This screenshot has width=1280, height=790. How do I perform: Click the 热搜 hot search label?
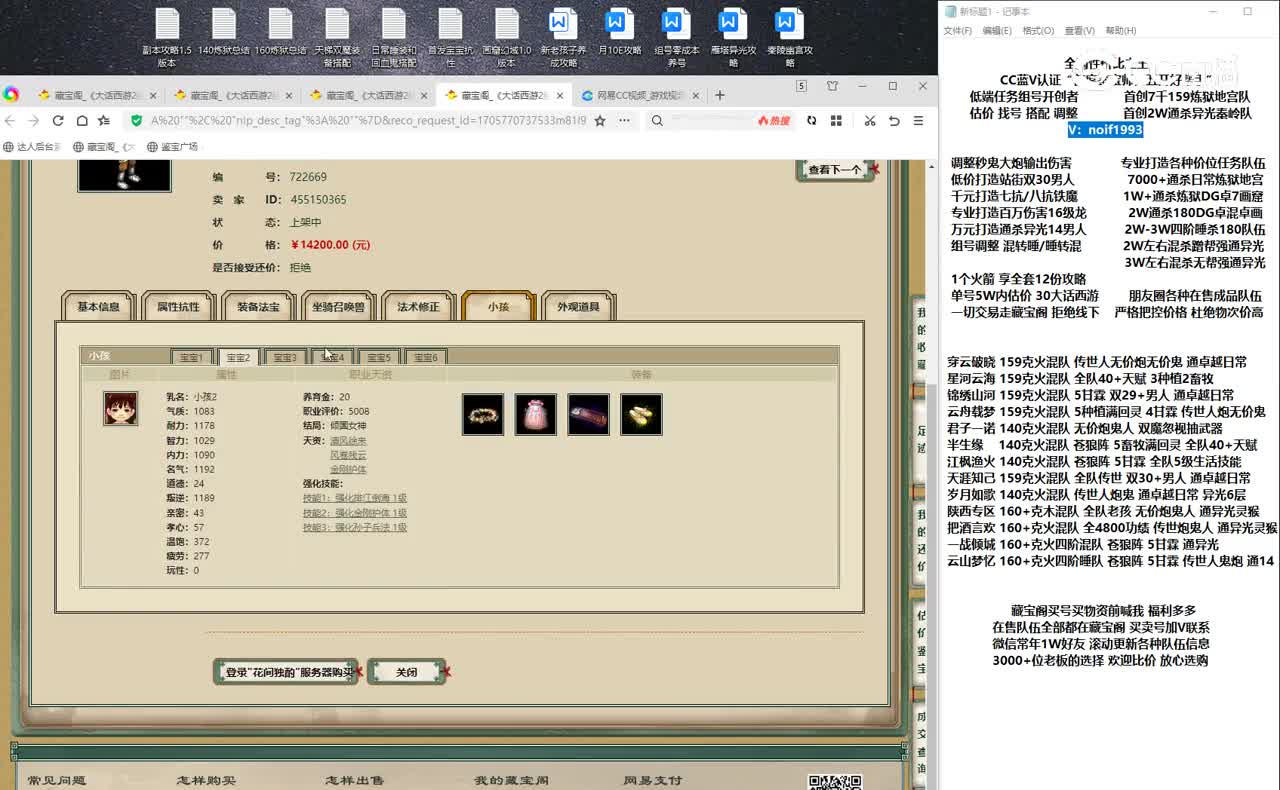(773, 120)
